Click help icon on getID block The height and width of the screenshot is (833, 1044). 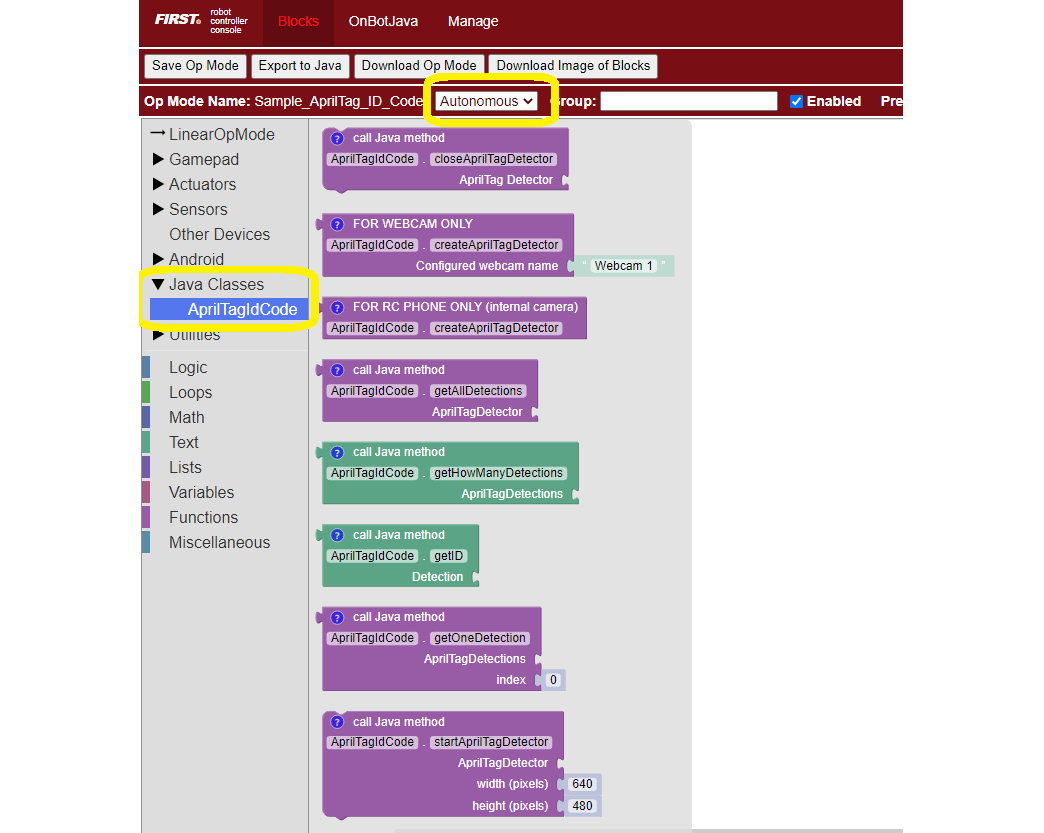337,535
